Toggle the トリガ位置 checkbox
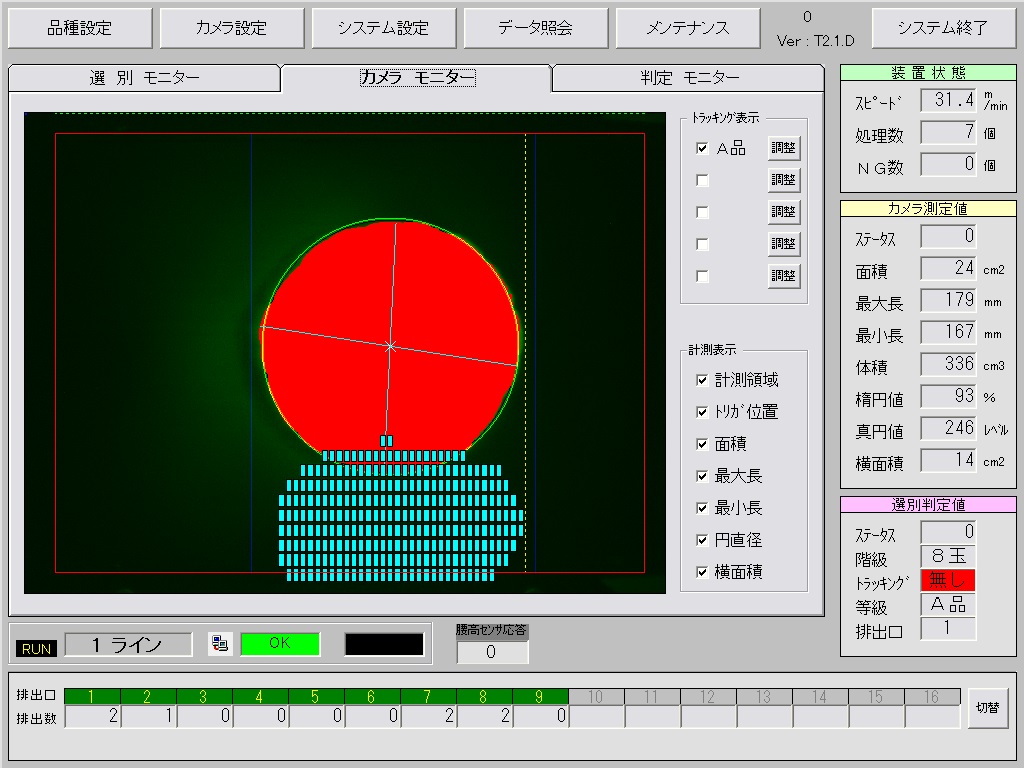Viewport: 1024px width, 768px height. coord(703,412)
